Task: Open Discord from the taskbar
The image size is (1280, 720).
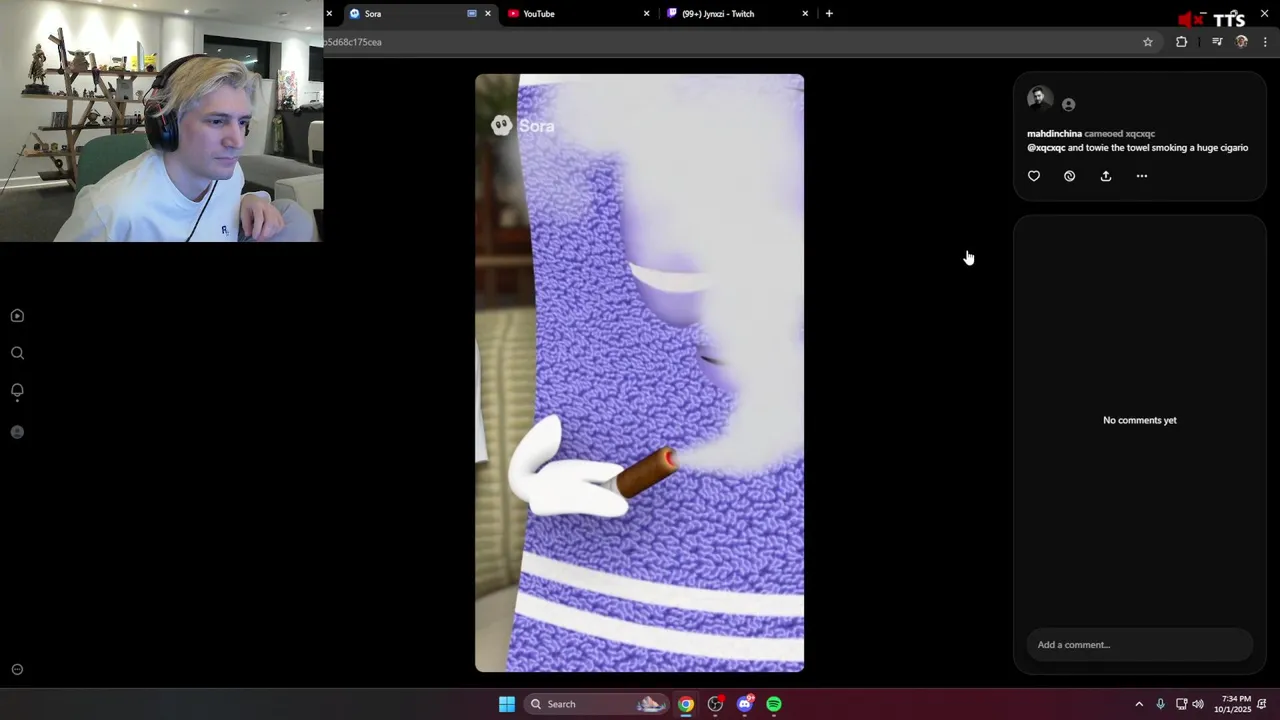Action: click(744, 704)
